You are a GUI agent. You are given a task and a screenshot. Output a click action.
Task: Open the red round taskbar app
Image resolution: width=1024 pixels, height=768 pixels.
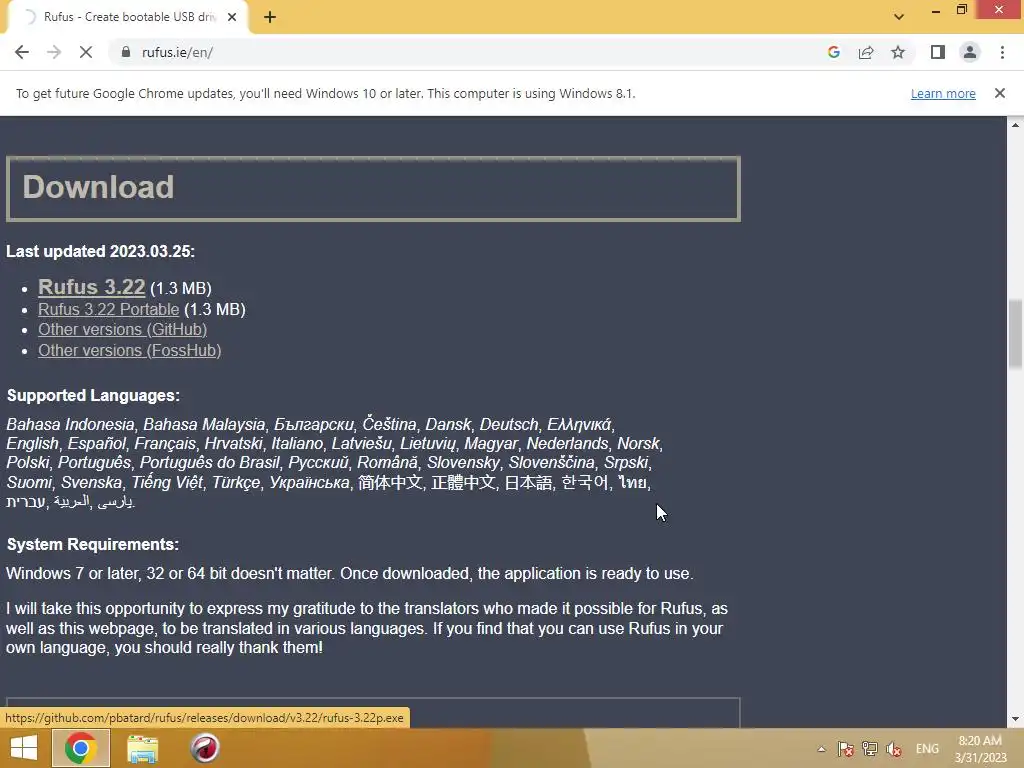tap(204, 748)
